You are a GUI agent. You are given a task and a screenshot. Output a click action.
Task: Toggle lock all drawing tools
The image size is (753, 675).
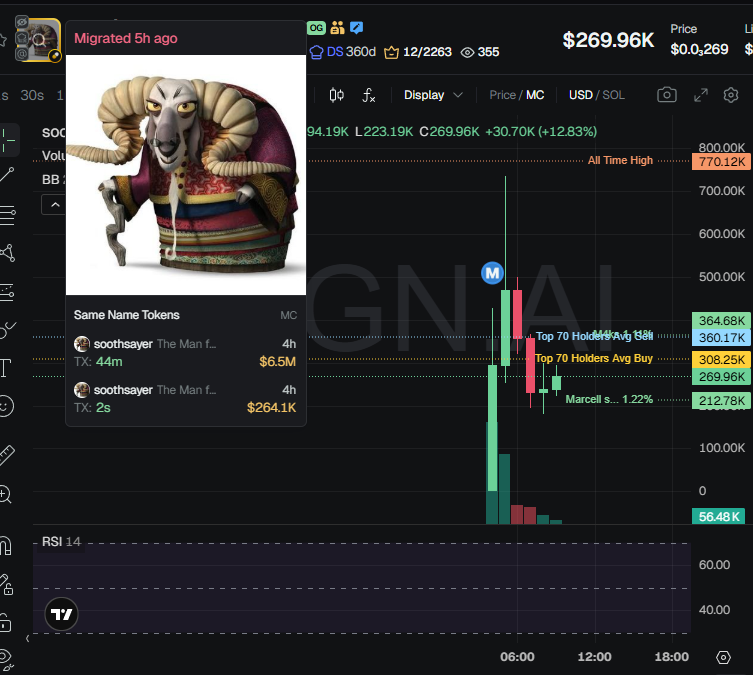coord(5,623)
